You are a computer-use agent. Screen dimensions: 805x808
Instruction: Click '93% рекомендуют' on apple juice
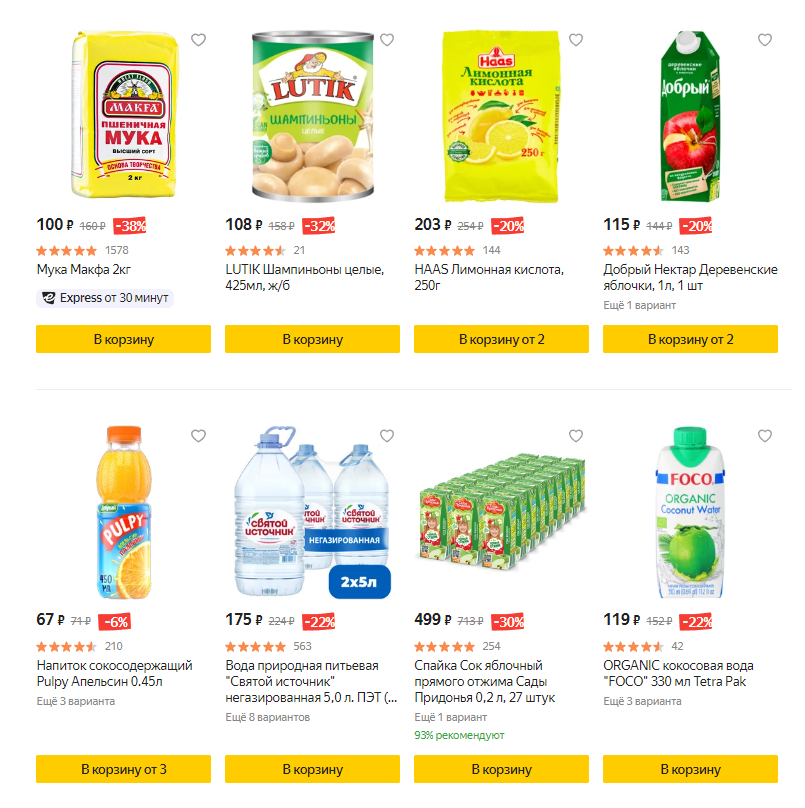[x=459, y=735]
